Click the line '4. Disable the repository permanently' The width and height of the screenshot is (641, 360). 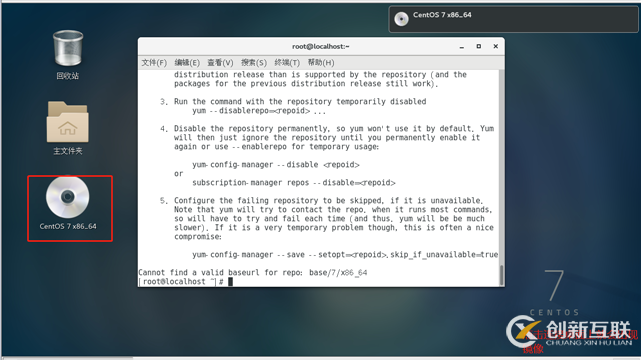pyautogui.click(x=327, y=129)
